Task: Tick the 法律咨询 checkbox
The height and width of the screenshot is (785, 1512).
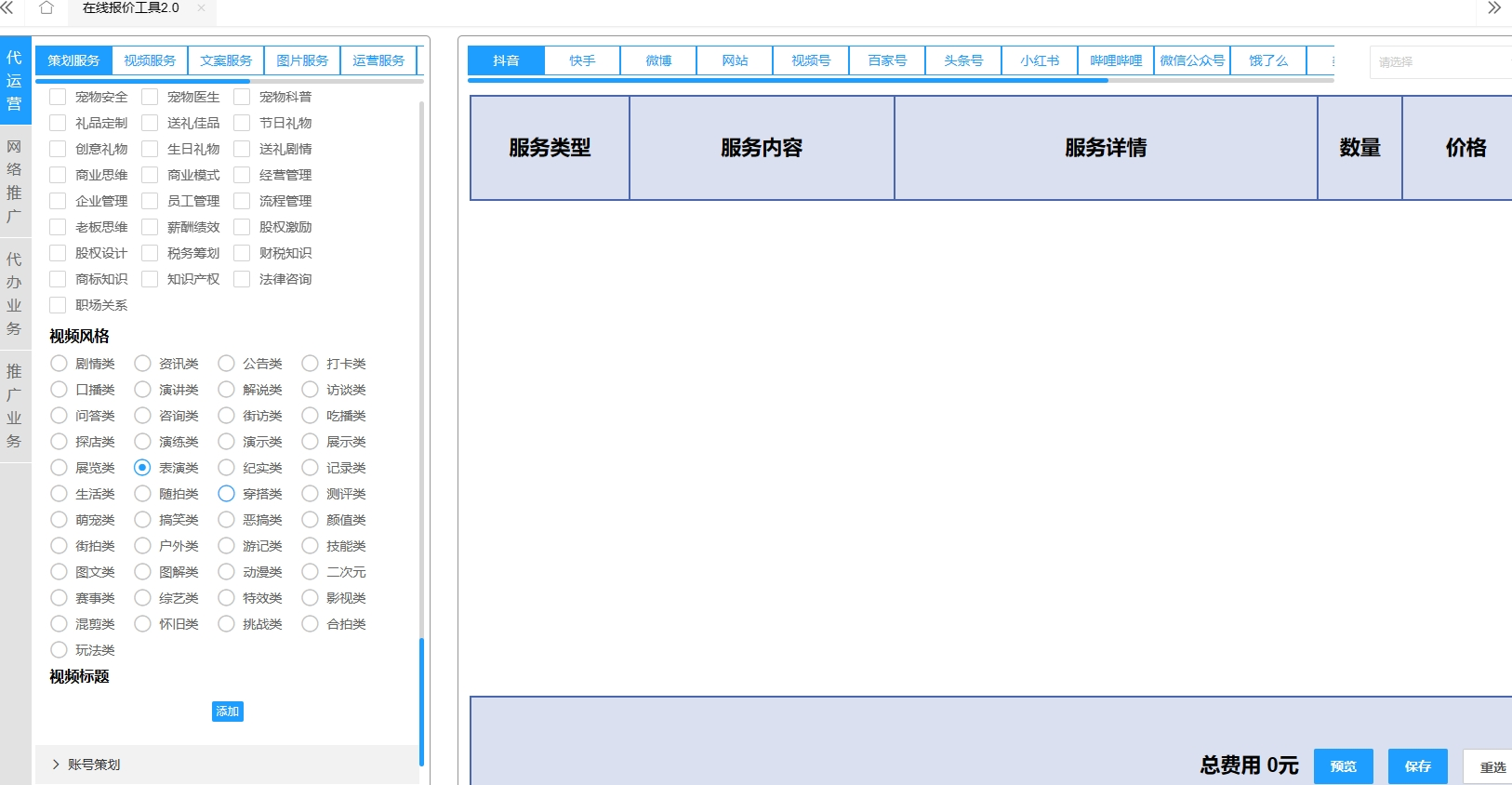Action: pos(242,279)
